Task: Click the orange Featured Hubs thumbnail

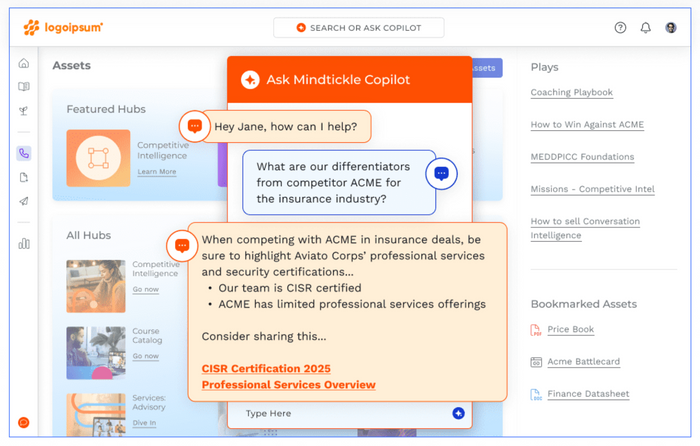Action: [98, 158]
